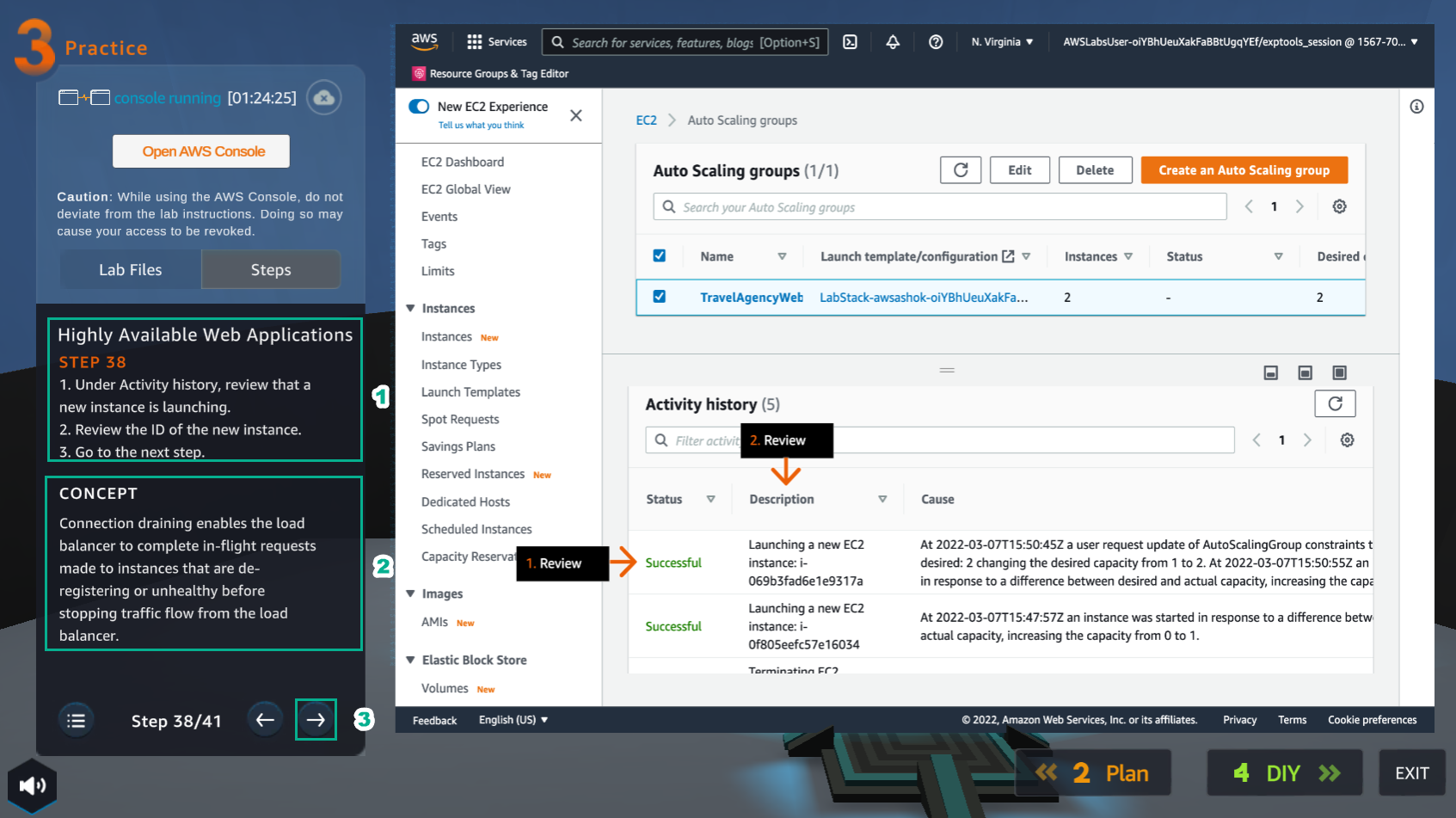Switch to the Steps tab
This screenshot has width=1456, height=818.
point(271,269)
